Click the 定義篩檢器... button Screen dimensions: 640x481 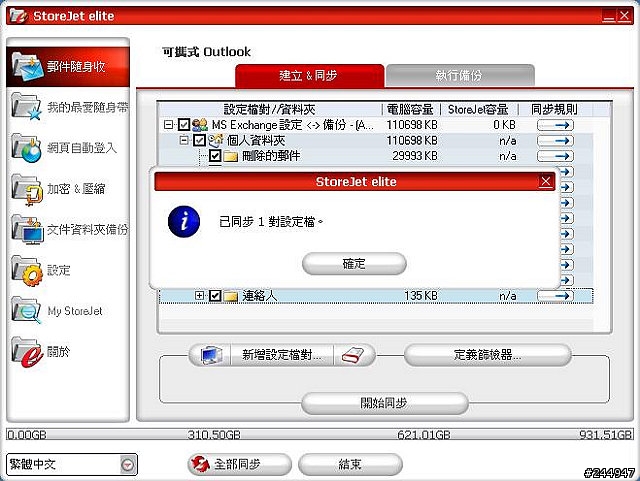(487, 355)
